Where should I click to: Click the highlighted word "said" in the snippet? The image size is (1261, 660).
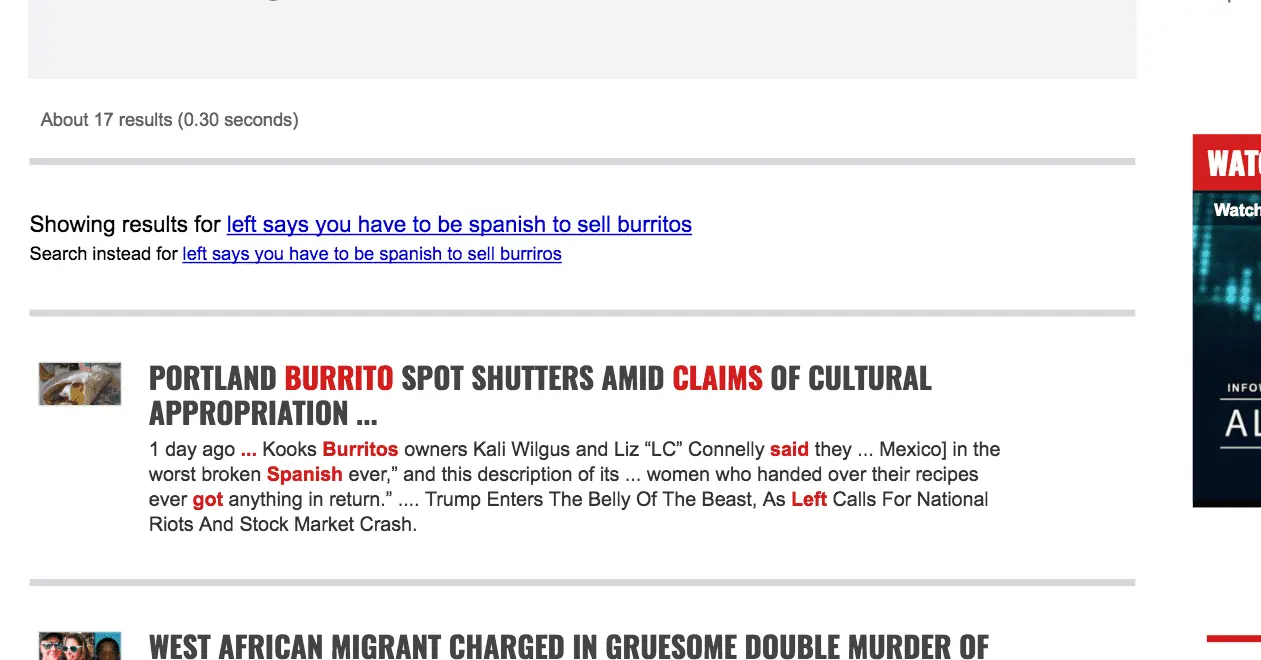(789, 449)
